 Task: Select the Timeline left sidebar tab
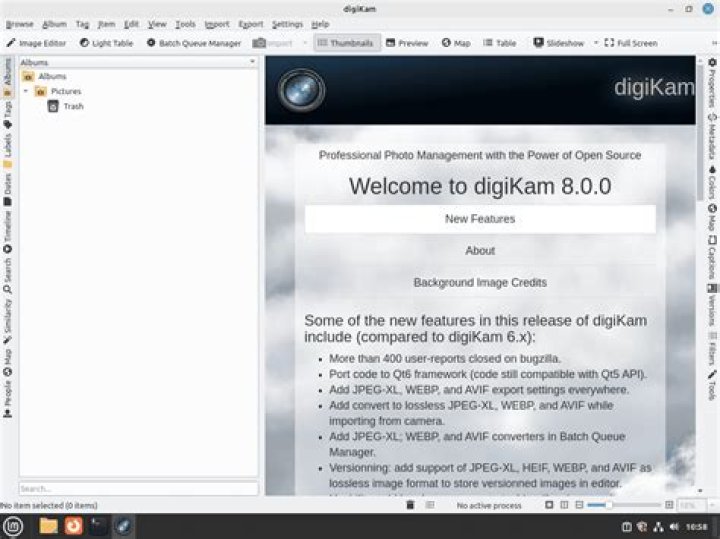[x=7, y=232]
